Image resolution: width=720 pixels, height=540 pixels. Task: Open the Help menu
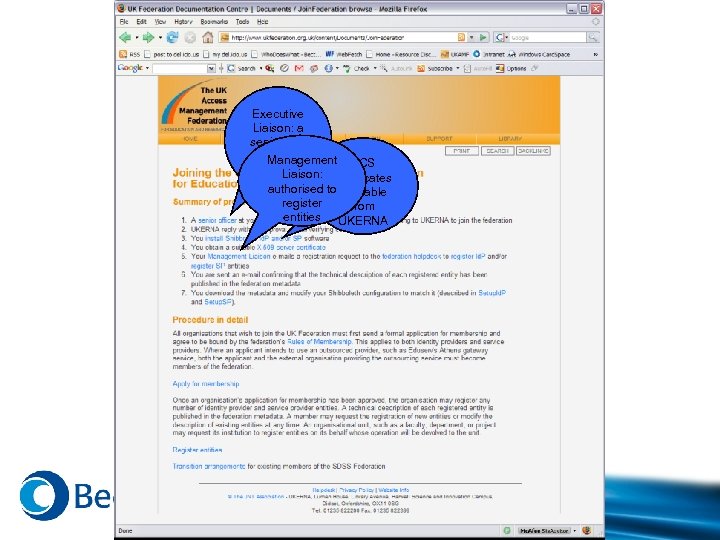(x=263, y=22)
